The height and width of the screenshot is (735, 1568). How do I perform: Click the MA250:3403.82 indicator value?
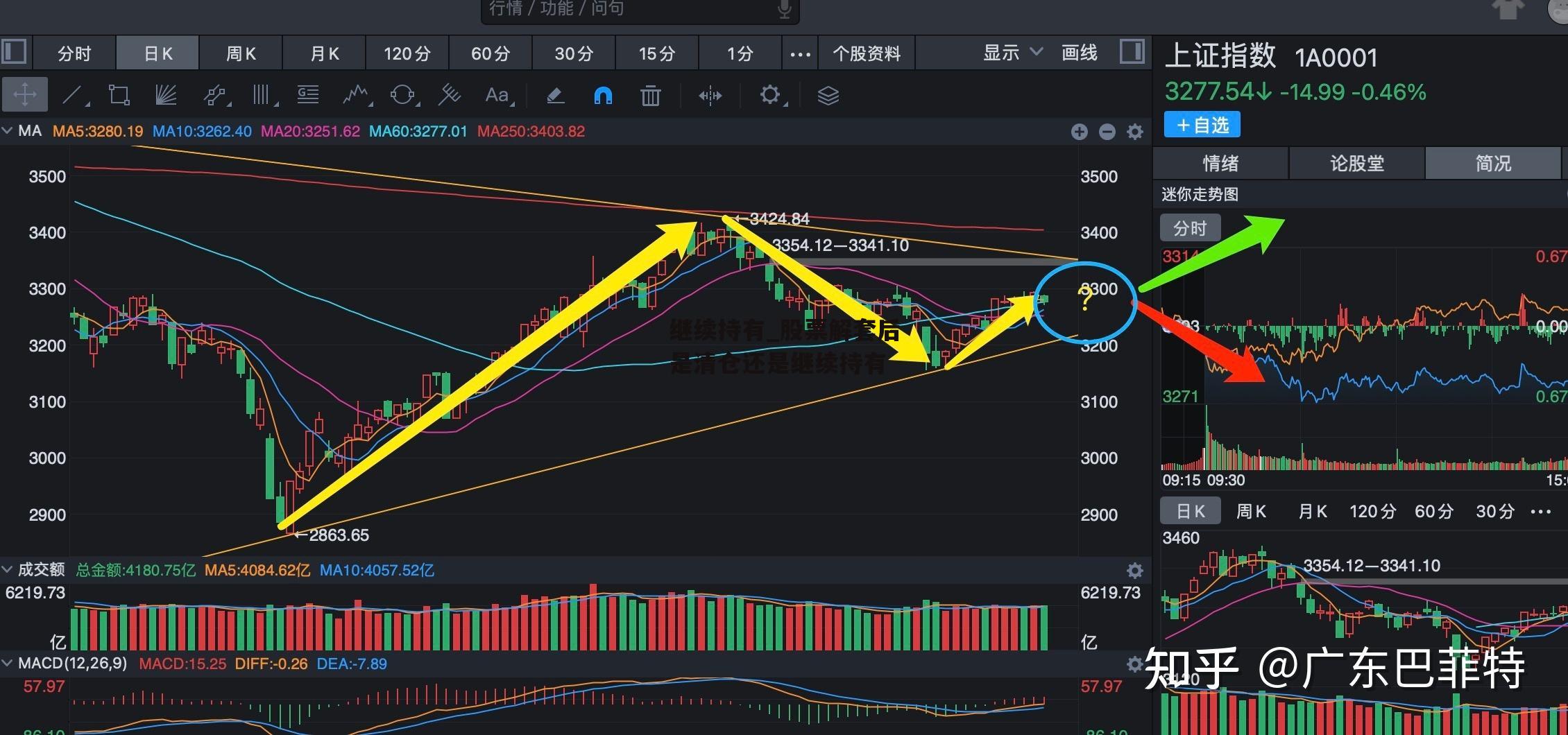tap(531, 131)
